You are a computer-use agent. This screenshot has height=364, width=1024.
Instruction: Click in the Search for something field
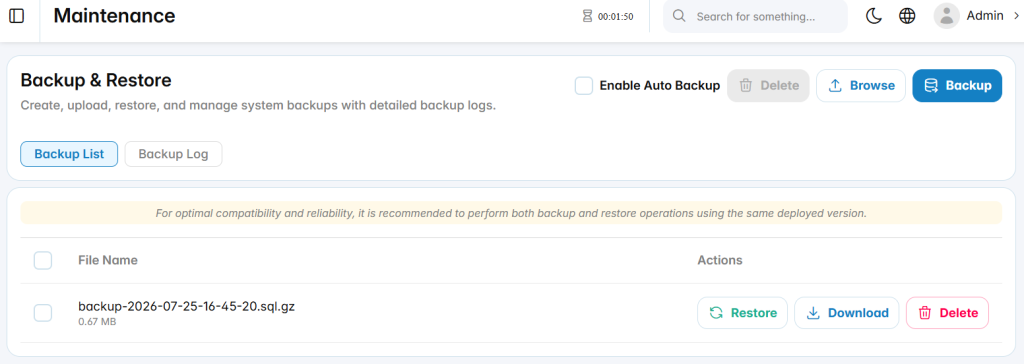(x=756, y=16)
